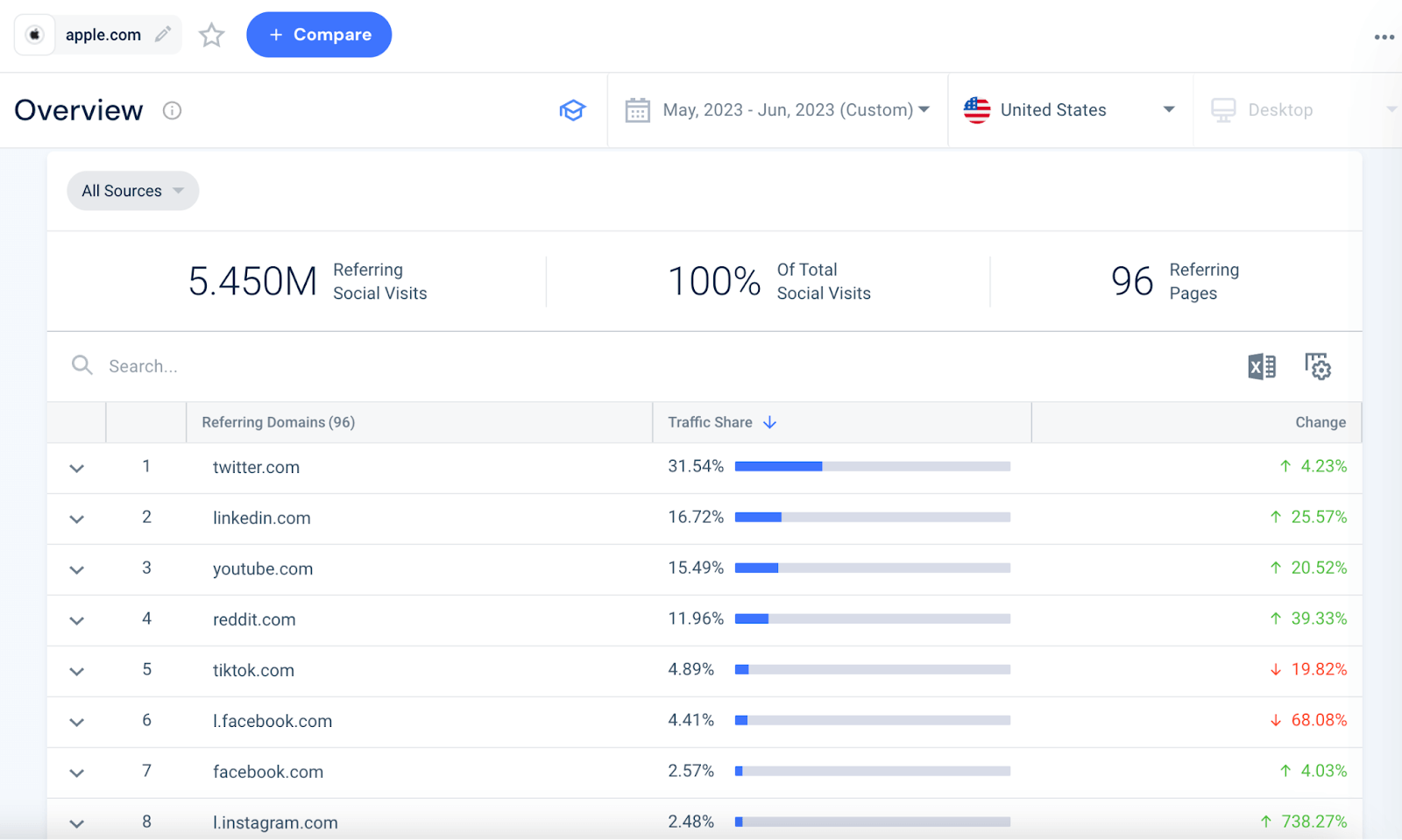Click the 31.54% traffic share value

696,466
